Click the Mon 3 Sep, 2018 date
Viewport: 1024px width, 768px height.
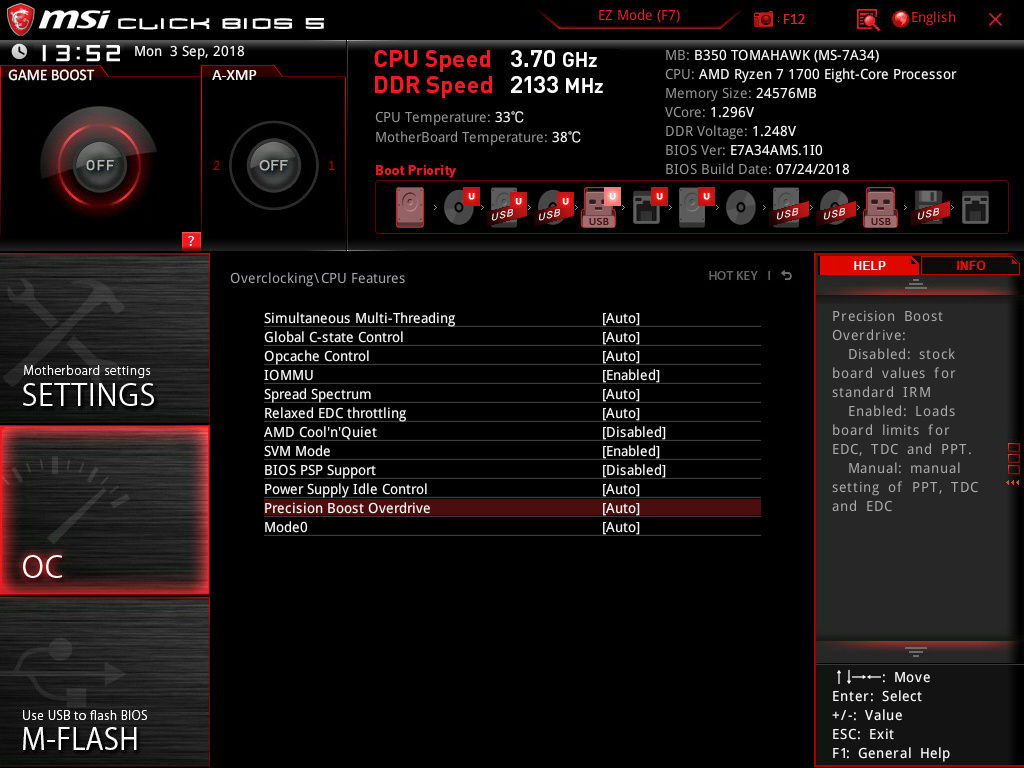tap(189, 51)
